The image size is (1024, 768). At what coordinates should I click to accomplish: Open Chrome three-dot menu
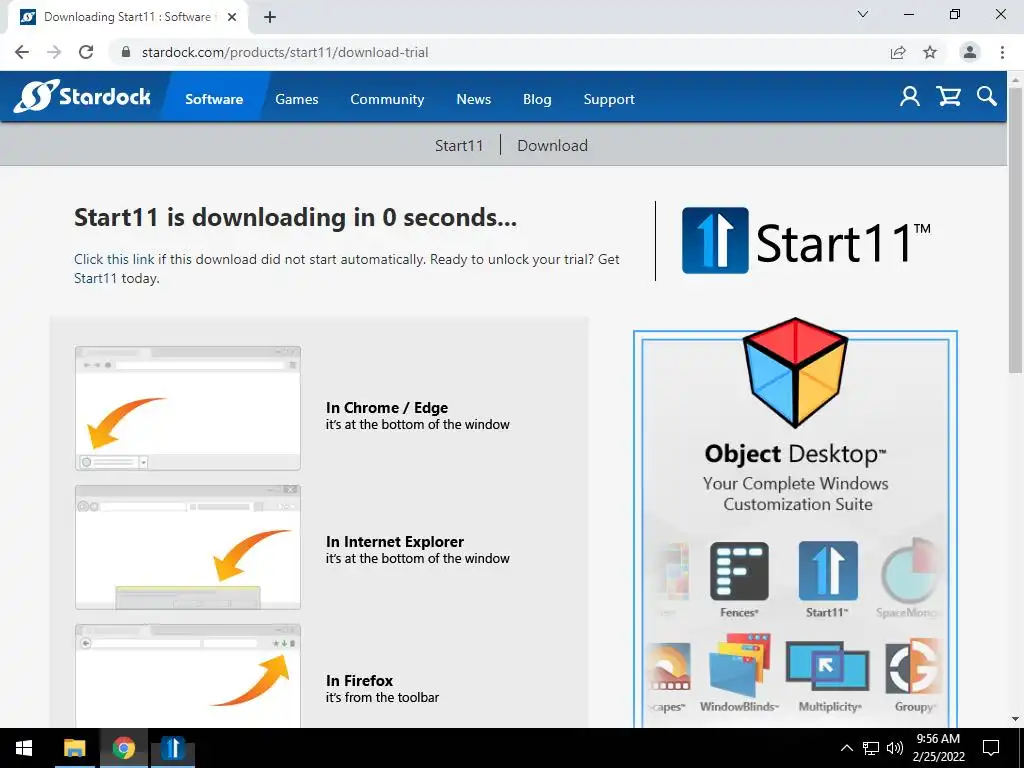[x=1002, y=52]
